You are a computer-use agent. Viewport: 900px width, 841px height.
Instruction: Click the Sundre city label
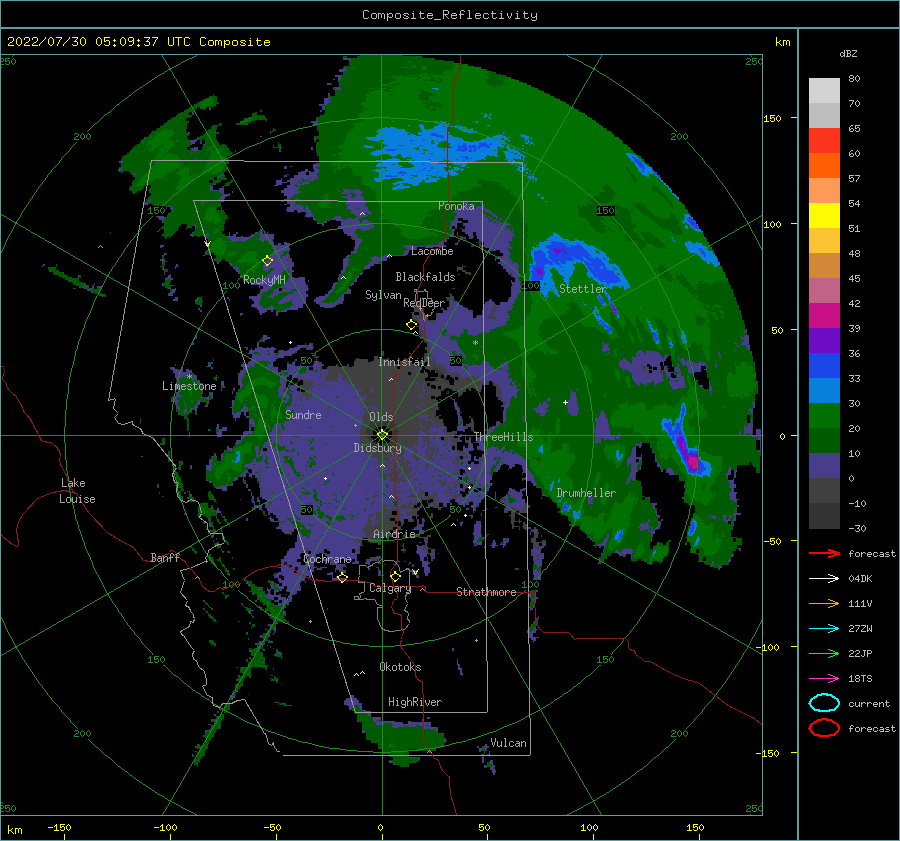[303, 414]
